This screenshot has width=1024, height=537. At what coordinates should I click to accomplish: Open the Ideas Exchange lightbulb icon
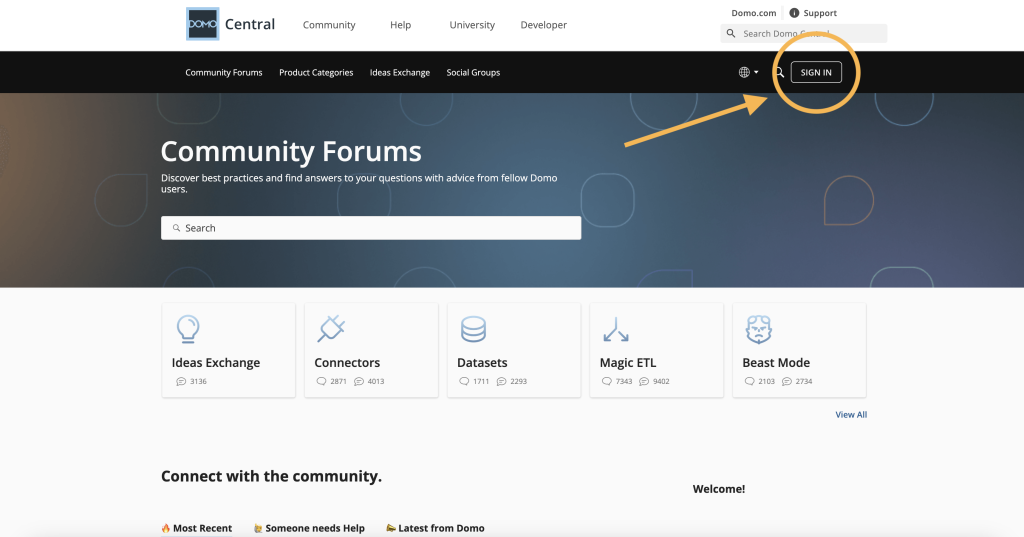pyautogui.click(x=187, y=329)
